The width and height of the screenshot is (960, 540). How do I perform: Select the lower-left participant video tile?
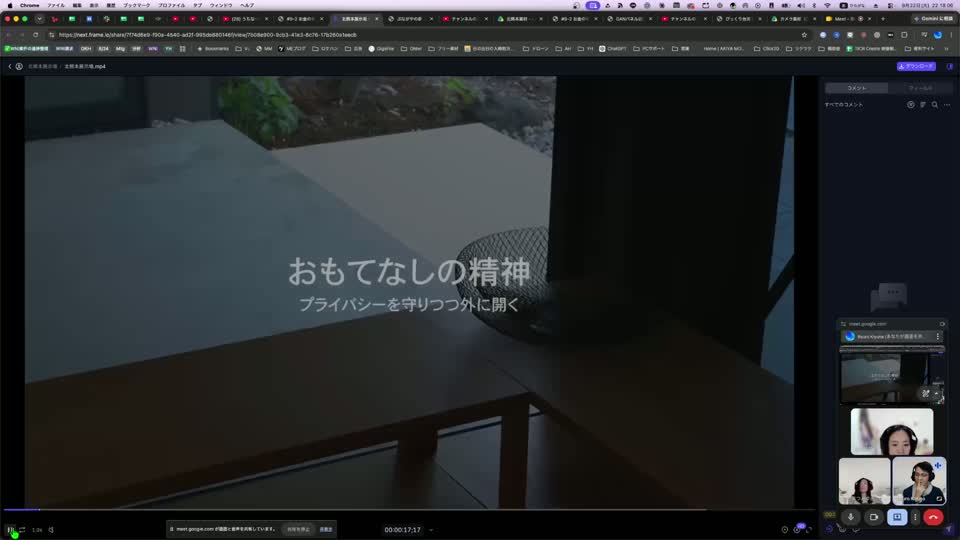pos(864,481)
